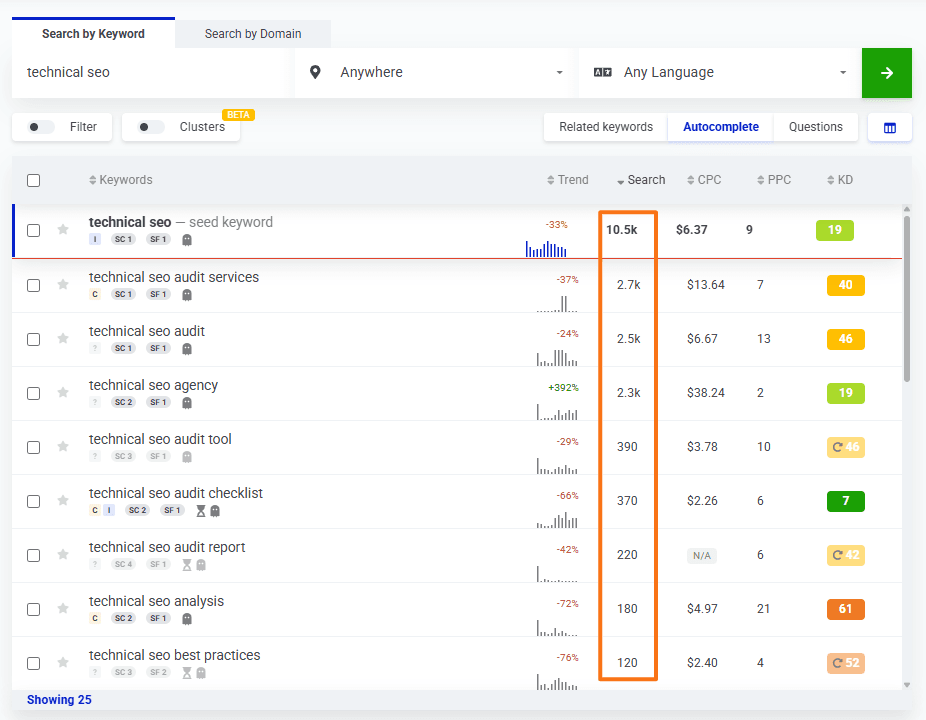Check the technical seo seed keyword checkbox
926x720 pixels.
(34, 230)
